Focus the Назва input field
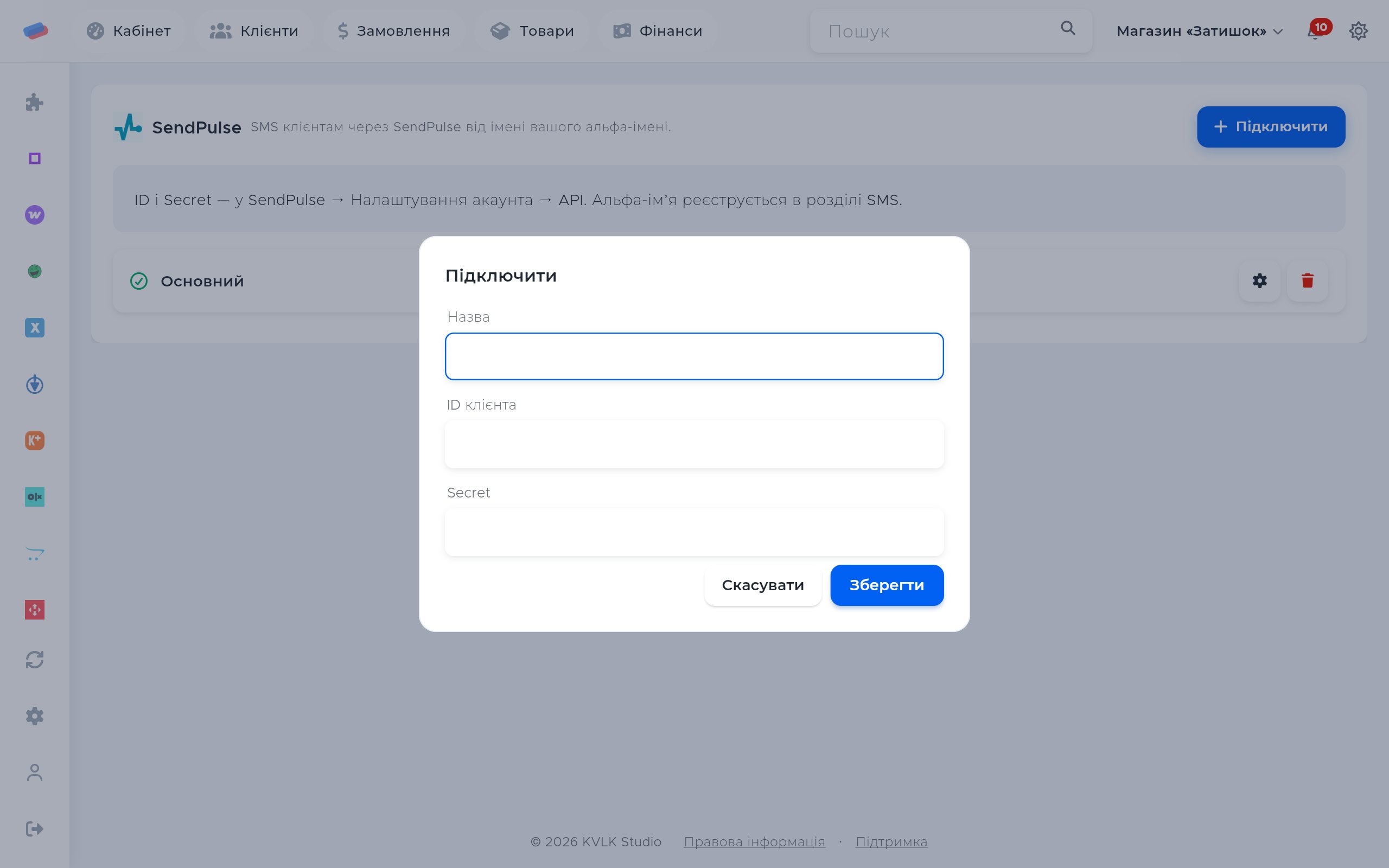The width and height of the screenshot is (1389, 868). point(694,356)
